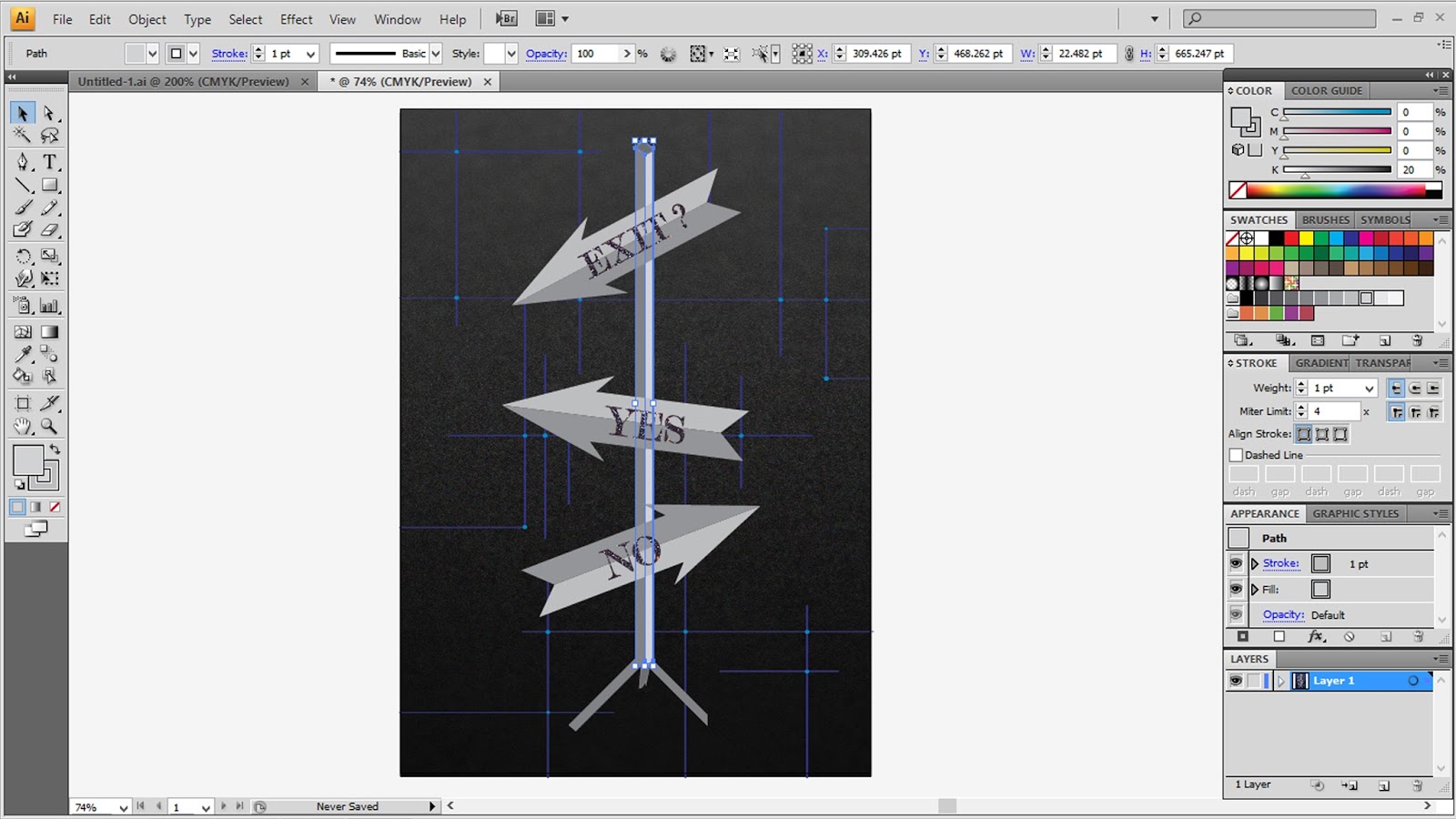Hide Layer 1 with its visibility eye
The height and width of the screenshot is (819, 1456).
[x=1236, y=681]
